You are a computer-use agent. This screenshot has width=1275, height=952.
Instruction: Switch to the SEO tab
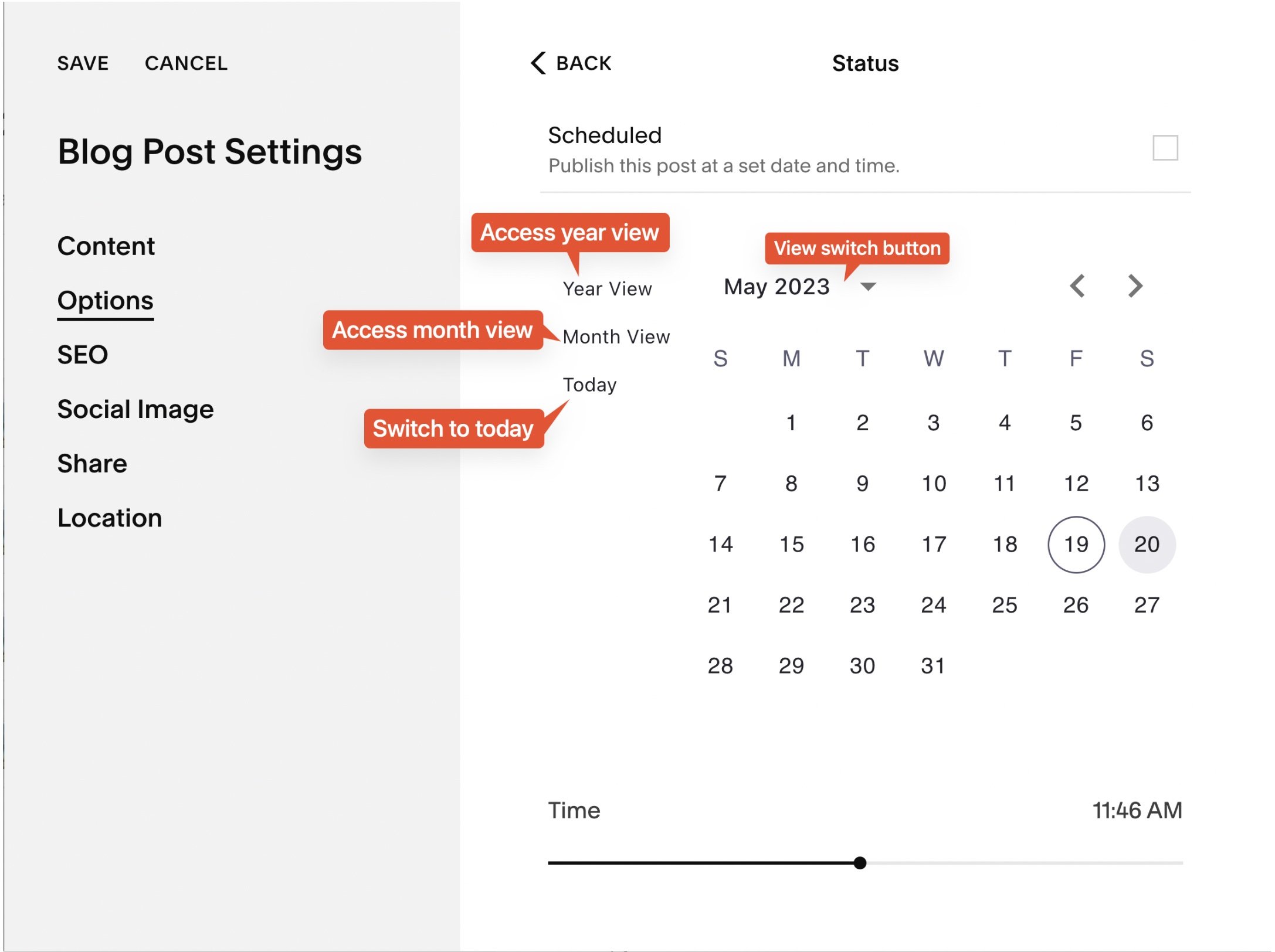[83, 355]
